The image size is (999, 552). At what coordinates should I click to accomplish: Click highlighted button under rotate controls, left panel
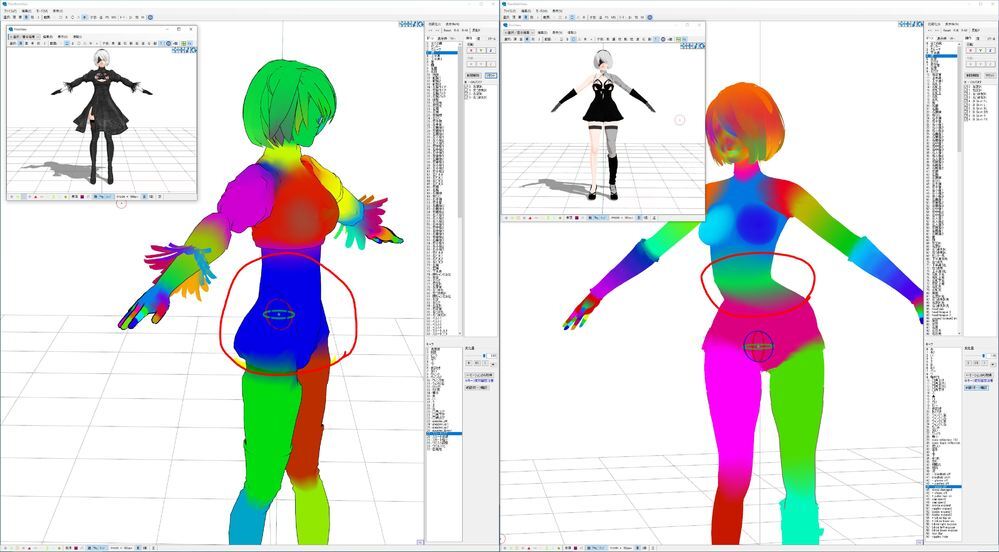coord(491,75)
